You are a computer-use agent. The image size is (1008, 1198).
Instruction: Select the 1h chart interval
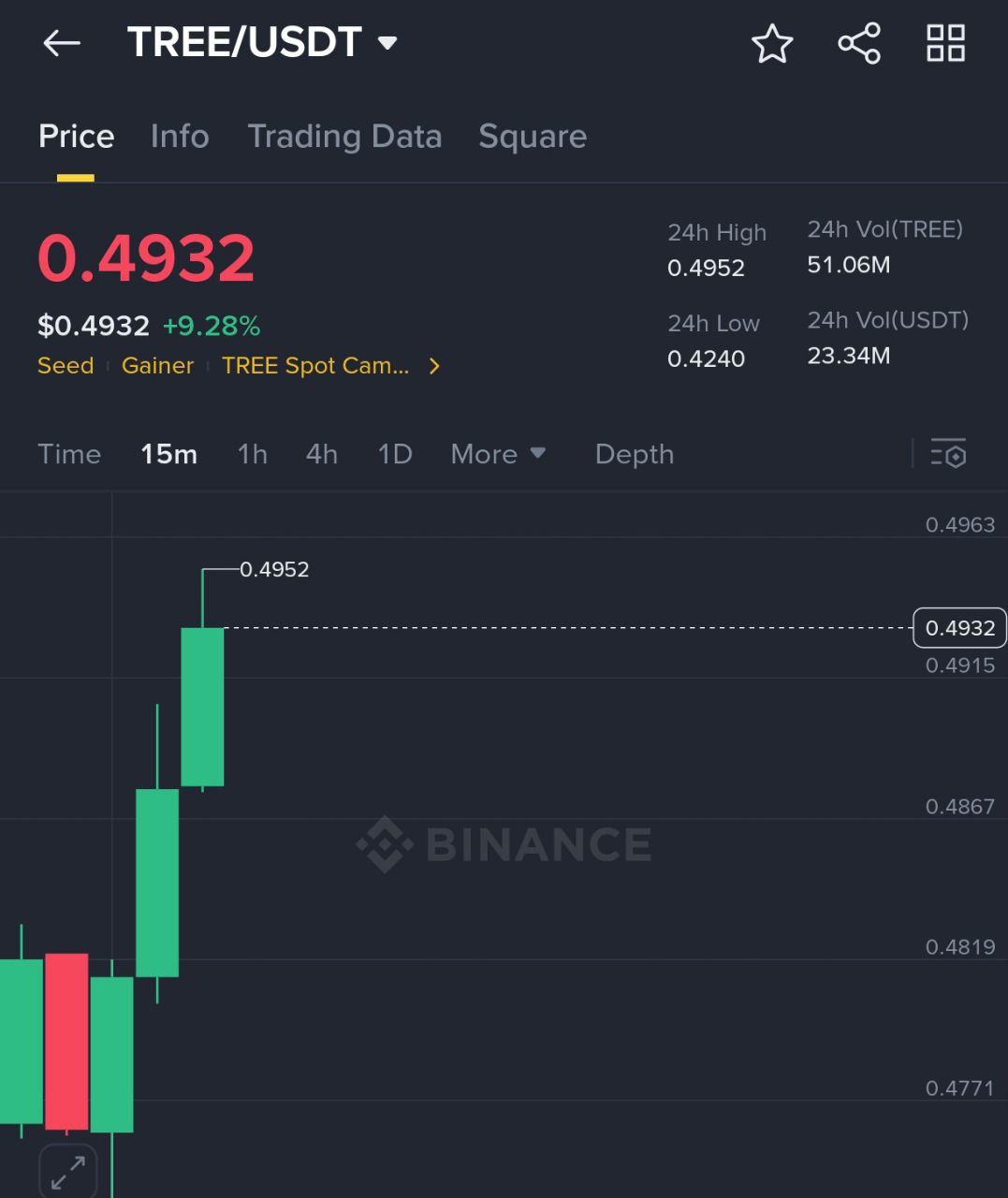253,454
